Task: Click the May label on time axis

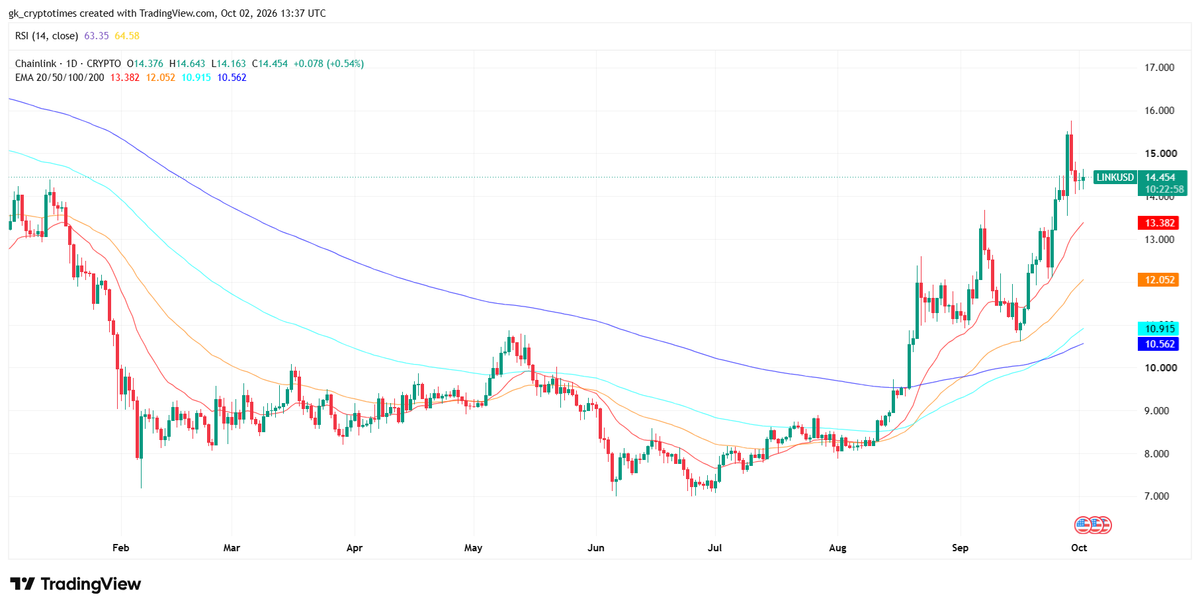Action: pos(474,548)
